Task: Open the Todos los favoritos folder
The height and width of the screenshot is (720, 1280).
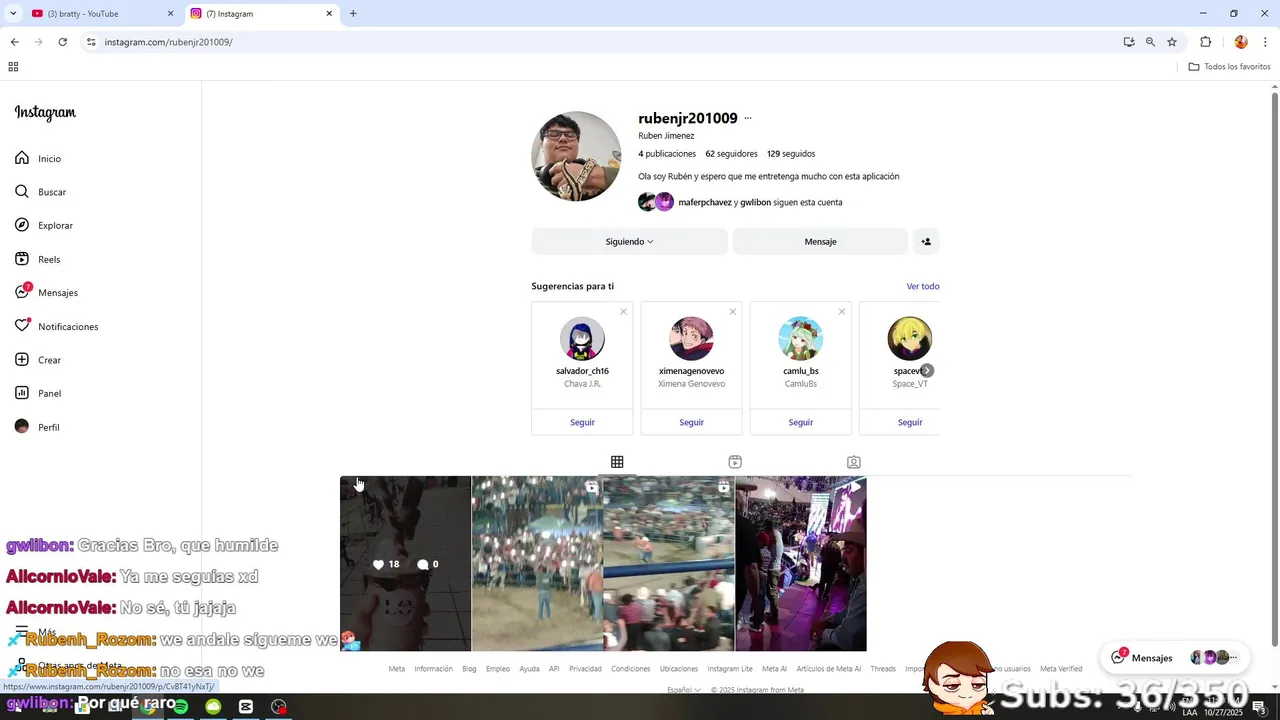Action: (1229, 67)
